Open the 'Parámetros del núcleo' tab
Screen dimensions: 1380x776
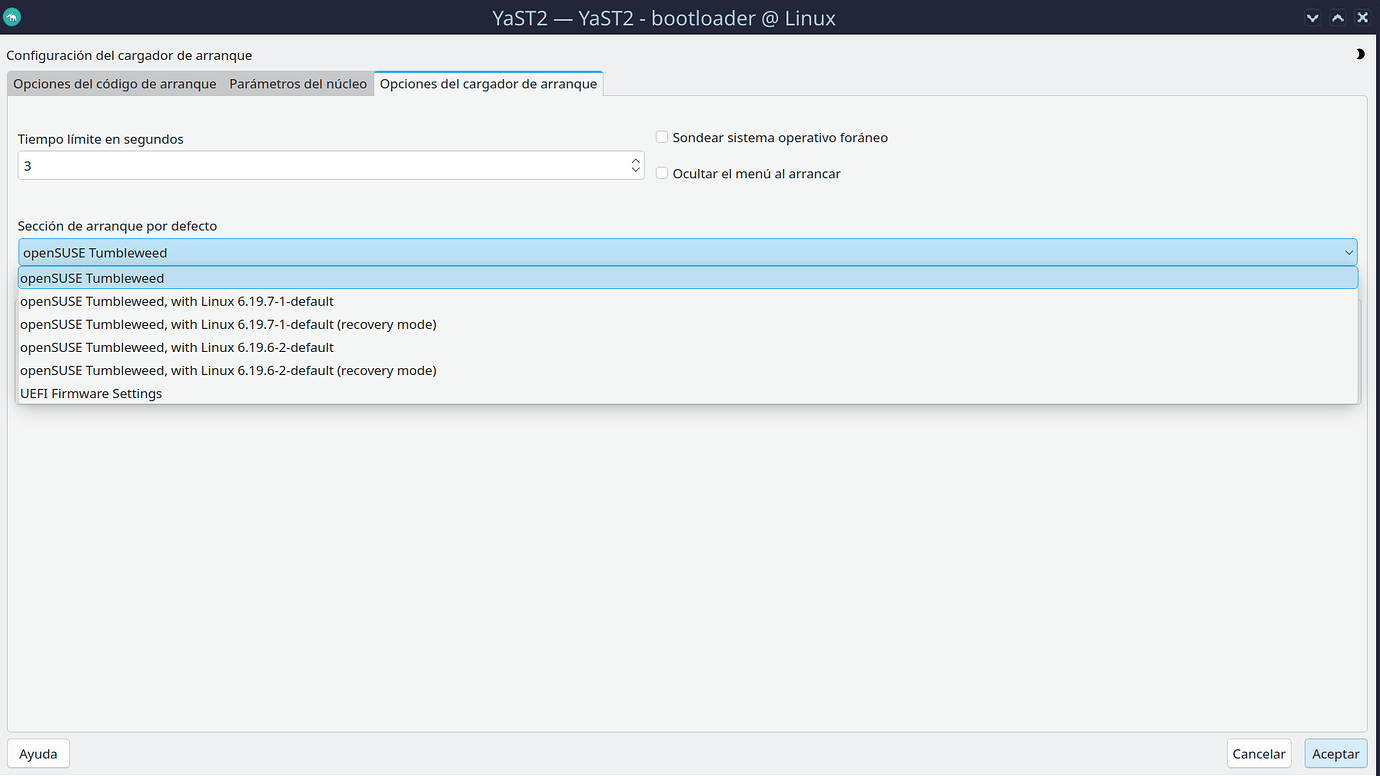[x=298, y=84]
